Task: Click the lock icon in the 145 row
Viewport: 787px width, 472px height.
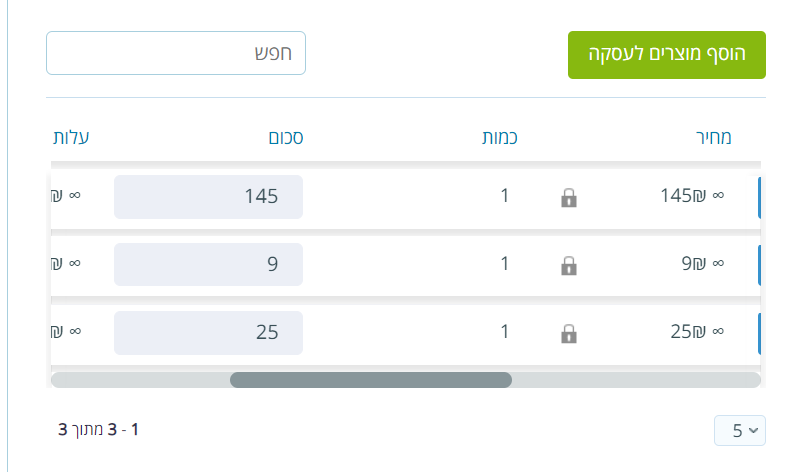Action: coord(569,198)
